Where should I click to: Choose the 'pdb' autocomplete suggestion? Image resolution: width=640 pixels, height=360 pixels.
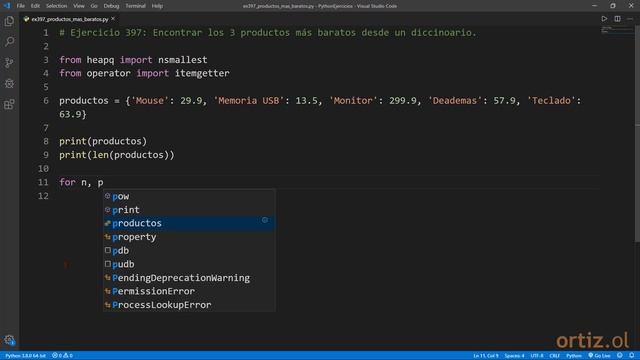[189, 251]
